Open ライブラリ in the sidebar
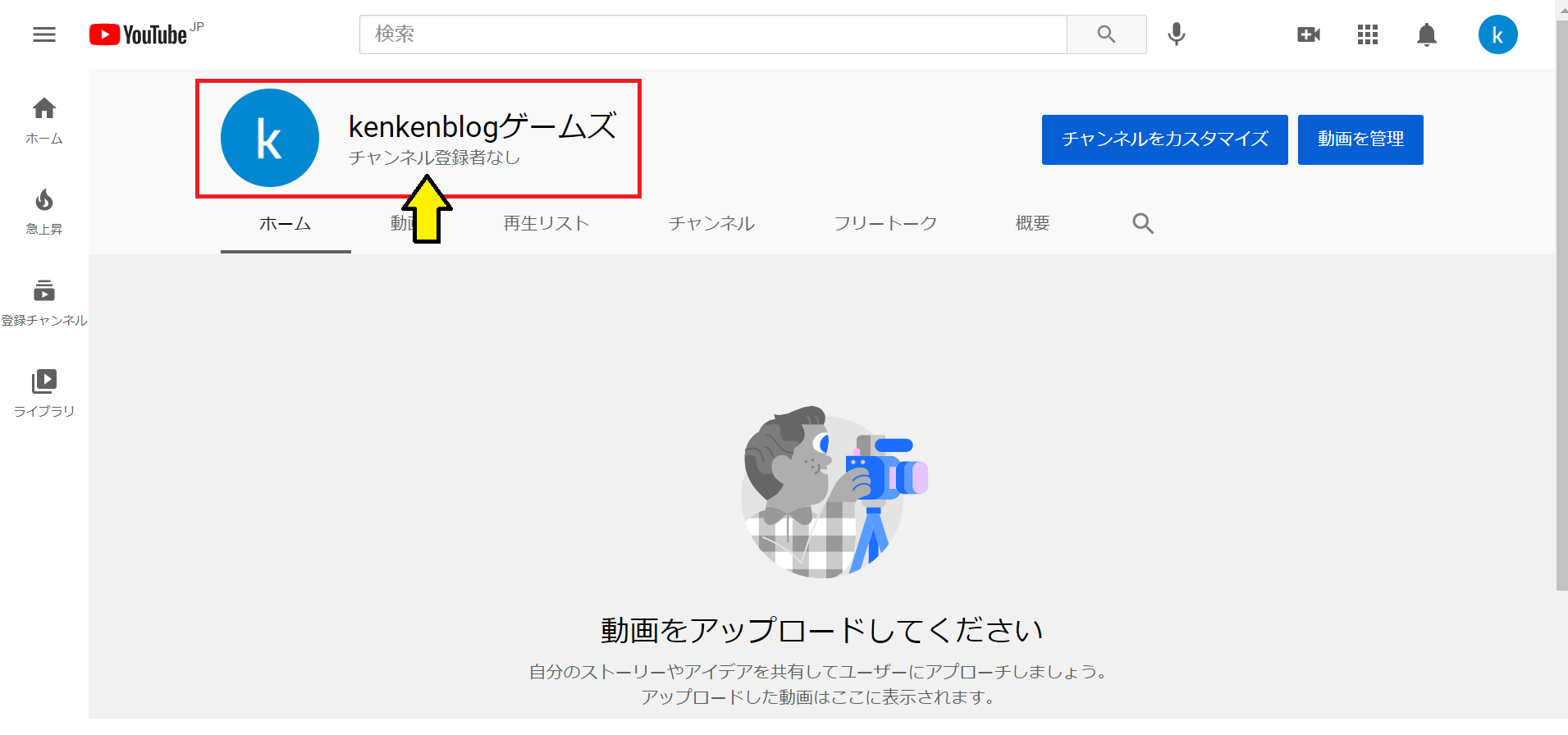 tap(44, 394)
